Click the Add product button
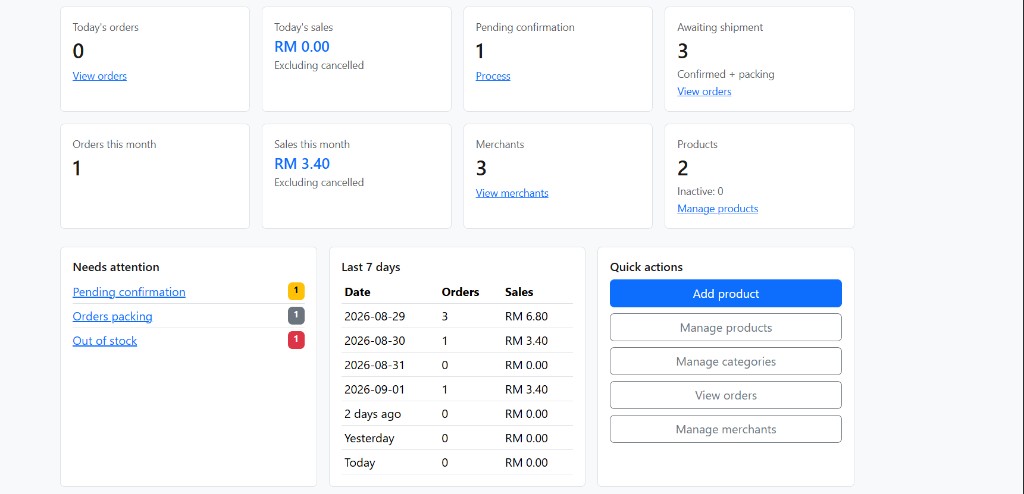This screenshot has width=1024, height=494. pyautogui.click(x=726, y=293)
